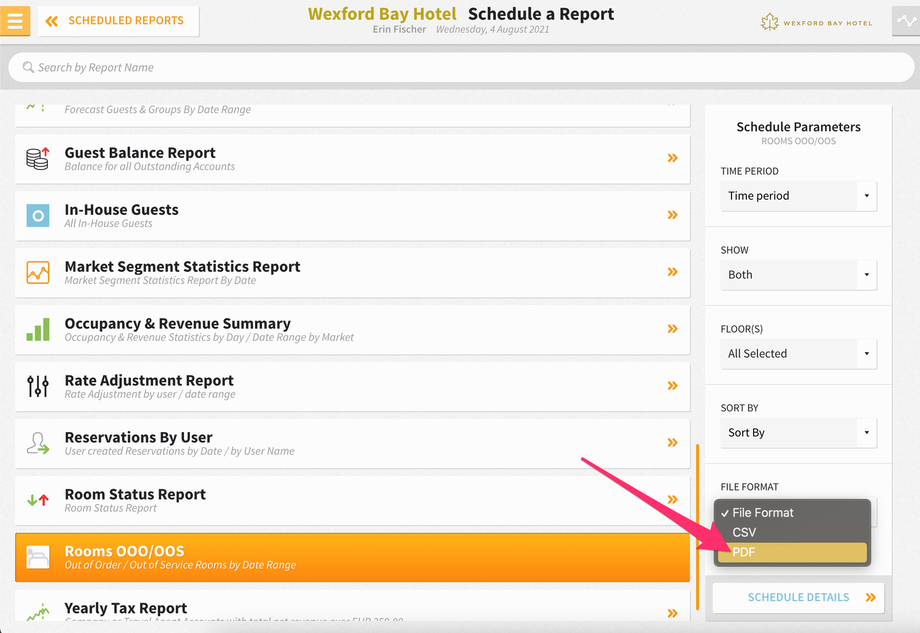
Task: Open the activity graph icon at top right
Action: click(906, 22)
